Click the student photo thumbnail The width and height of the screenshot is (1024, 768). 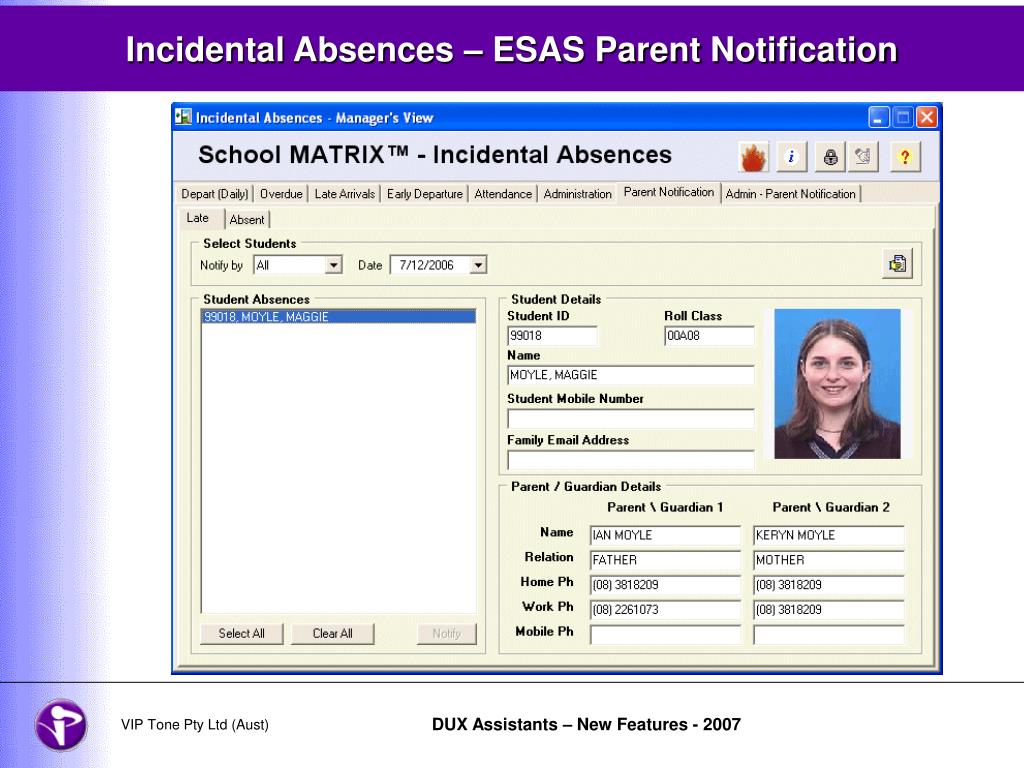coord(837,384)
